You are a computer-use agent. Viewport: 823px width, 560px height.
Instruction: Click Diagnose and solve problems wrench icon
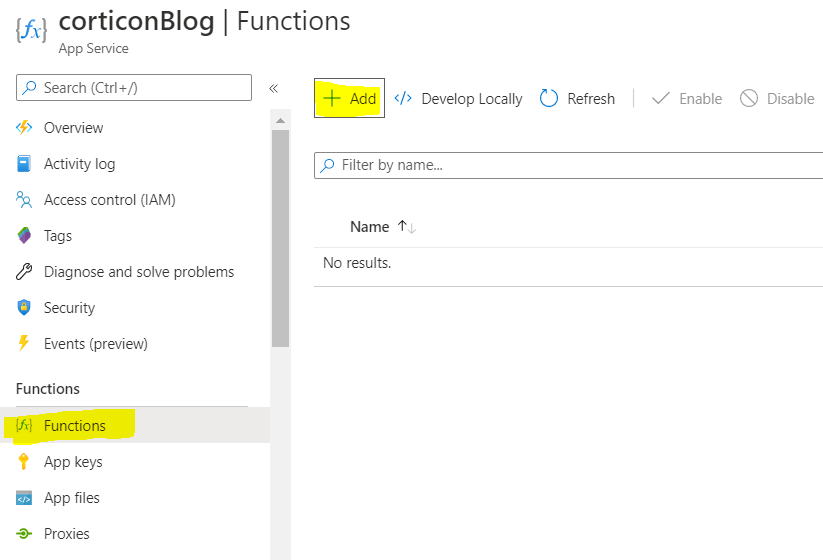(x=25, y=272)
